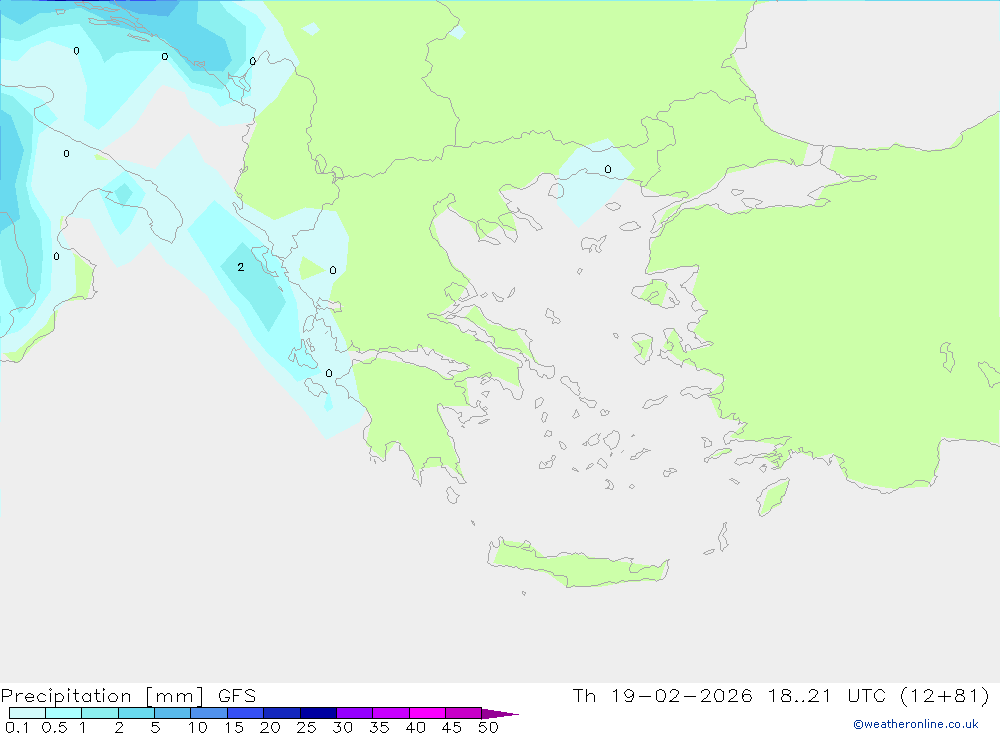The width and height of the screenshot is (1000, 733).
Task: Click the weatheronline.co.uk copyright link
Action: [x=916, y=724]
